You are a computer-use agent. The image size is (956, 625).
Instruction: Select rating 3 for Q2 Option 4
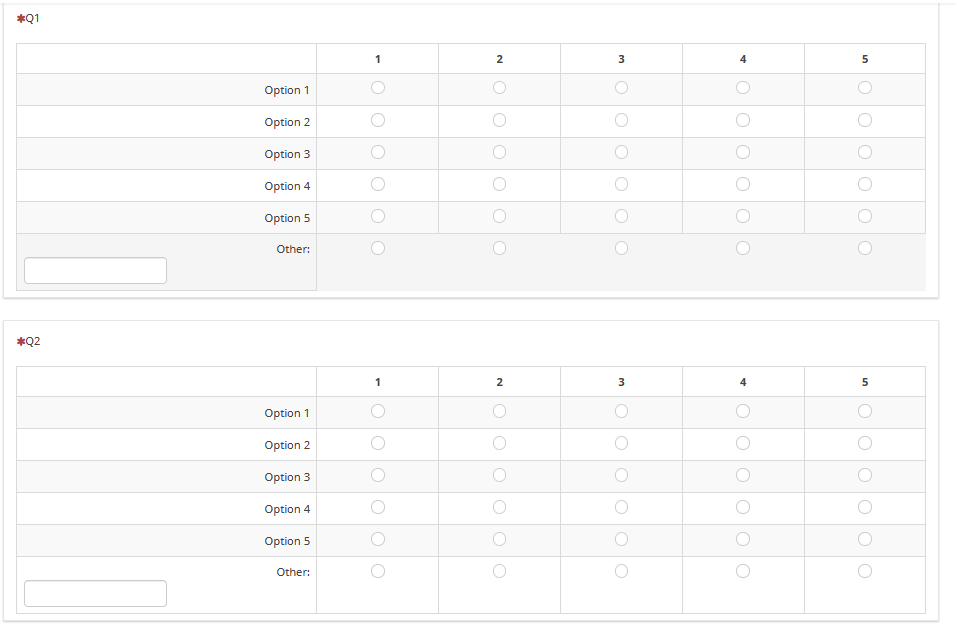(x=621, y=507)
